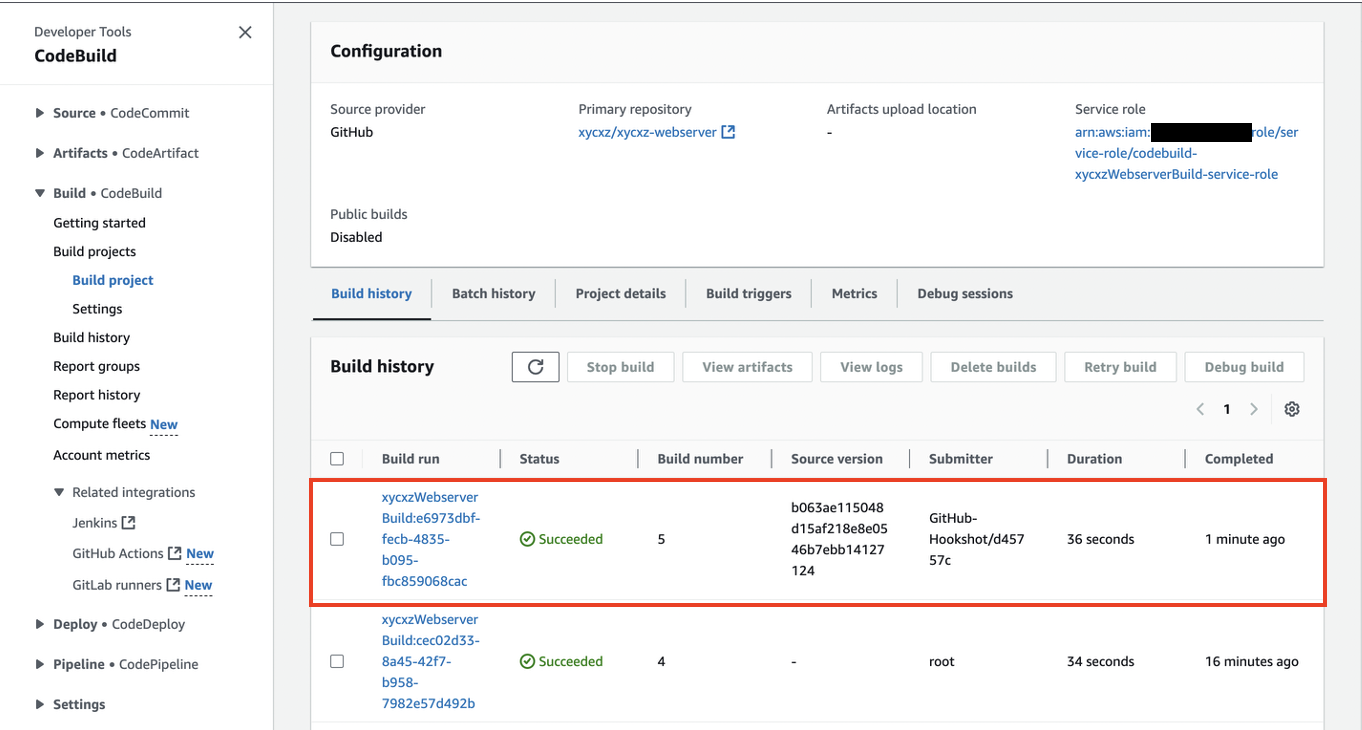Refresh the build history list
This screenshot has width=1362, height=730.
pyautogui.click(x=535, y=366)
